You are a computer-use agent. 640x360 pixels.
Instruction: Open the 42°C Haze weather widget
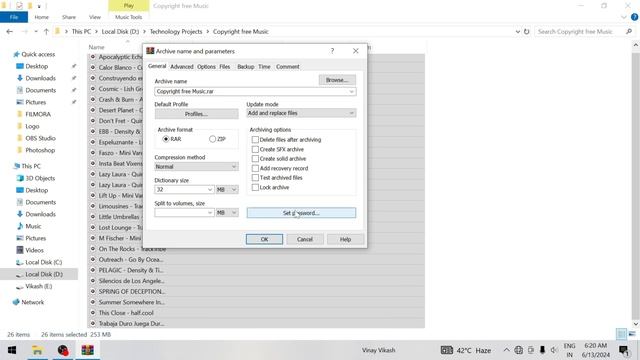point(466,350)
